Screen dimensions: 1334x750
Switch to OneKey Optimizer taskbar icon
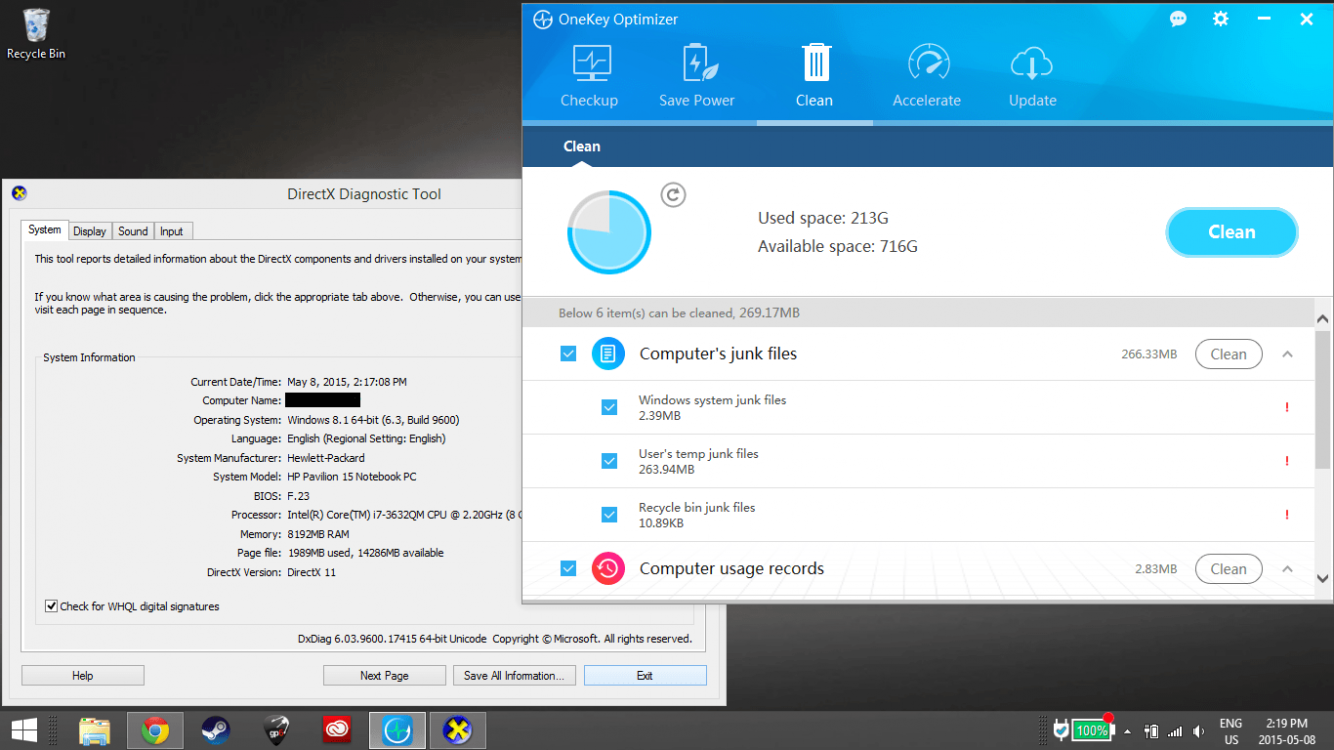click(x=397, y=731)
